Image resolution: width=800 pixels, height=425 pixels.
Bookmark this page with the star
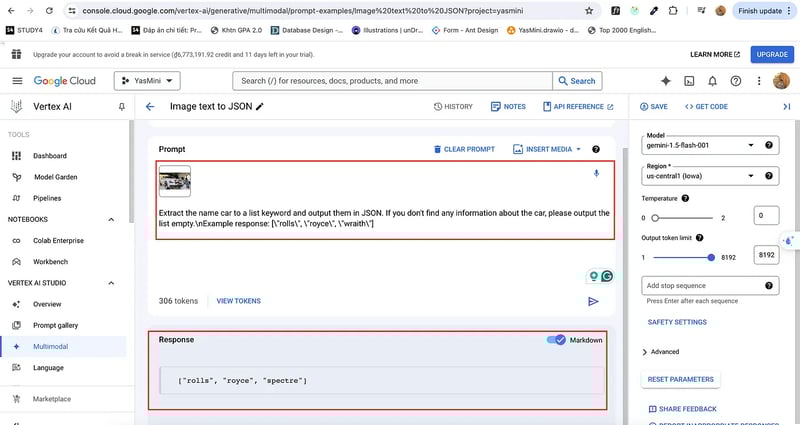tap(589, 11)
